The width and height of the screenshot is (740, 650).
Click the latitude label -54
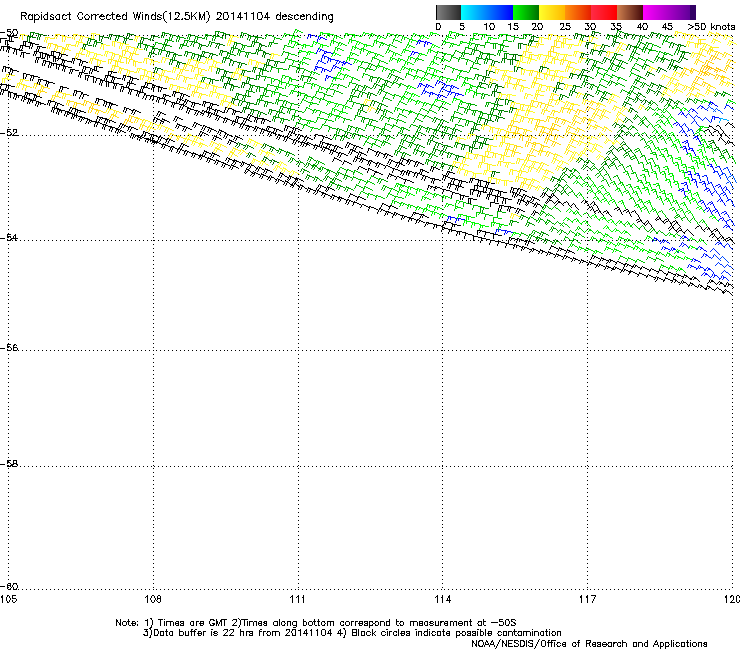[9, 237]
